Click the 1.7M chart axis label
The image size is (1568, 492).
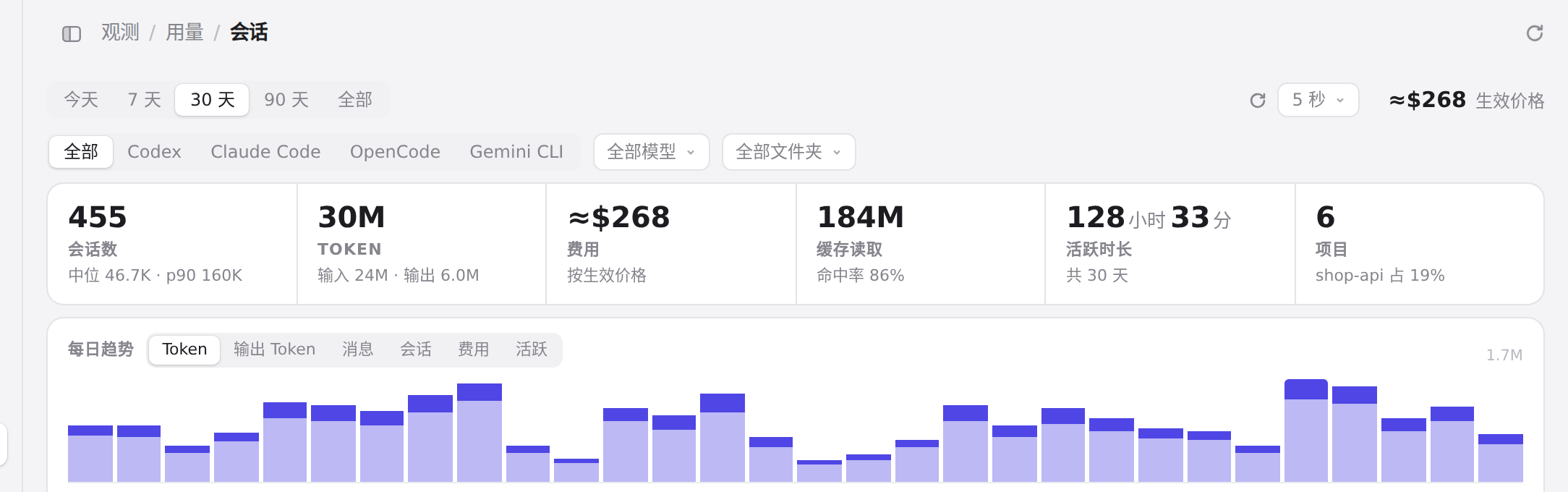[x=1504, y=355]
